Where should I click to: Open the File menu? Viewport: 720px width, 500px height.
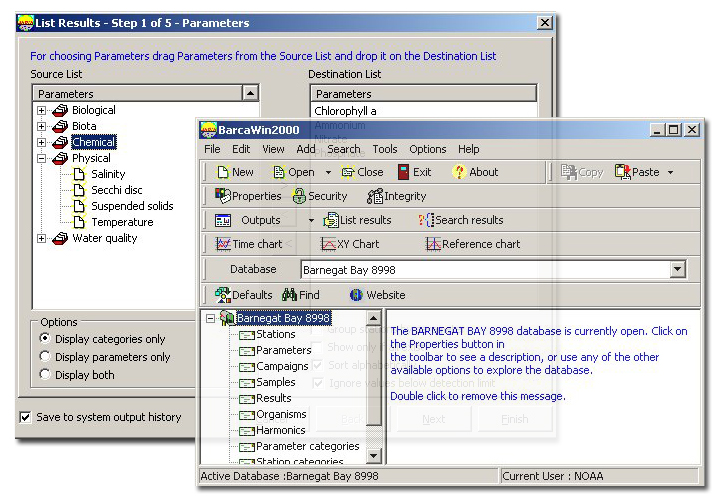pos(212,149)
